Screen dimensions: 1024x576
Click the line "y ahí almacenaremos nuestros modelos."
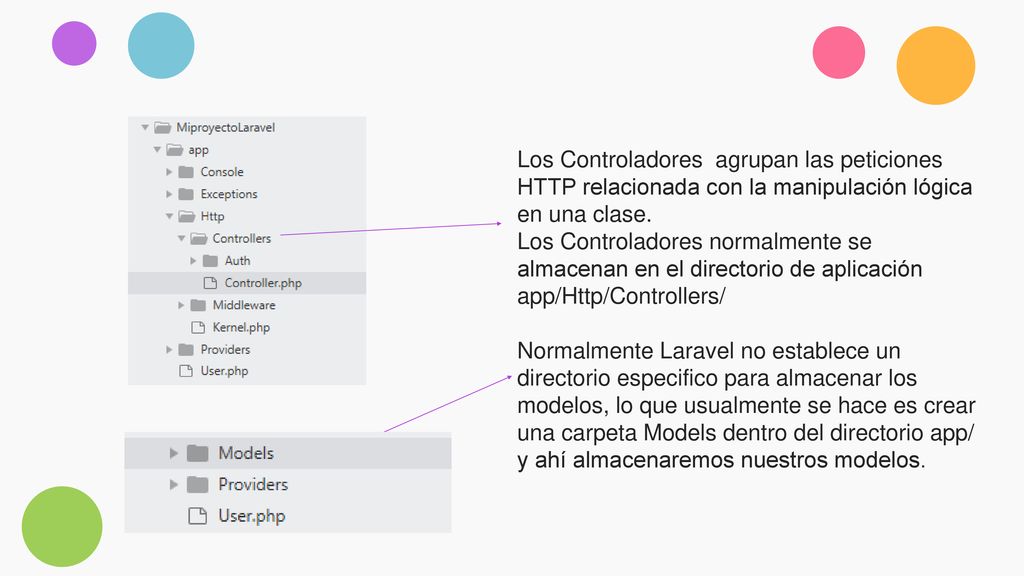click(x=721, y=460)
